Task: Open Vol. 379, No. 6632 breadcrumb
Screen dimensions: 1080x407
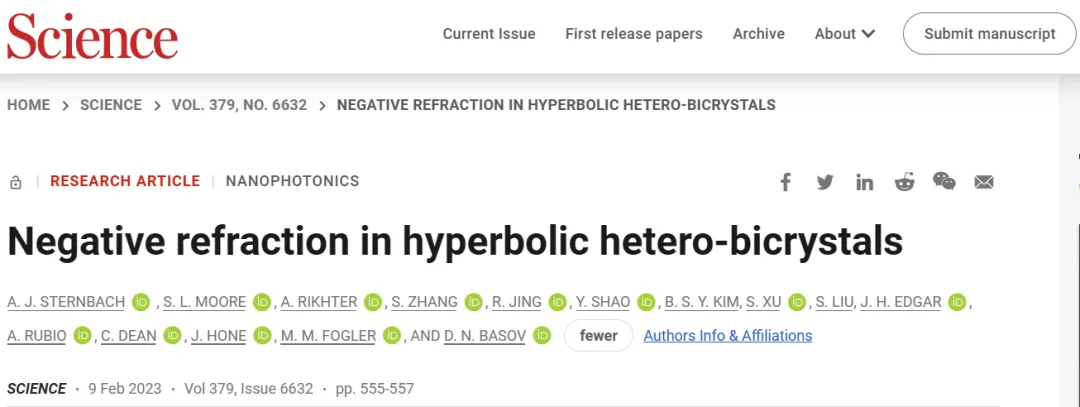Action: tap(239, 105)
